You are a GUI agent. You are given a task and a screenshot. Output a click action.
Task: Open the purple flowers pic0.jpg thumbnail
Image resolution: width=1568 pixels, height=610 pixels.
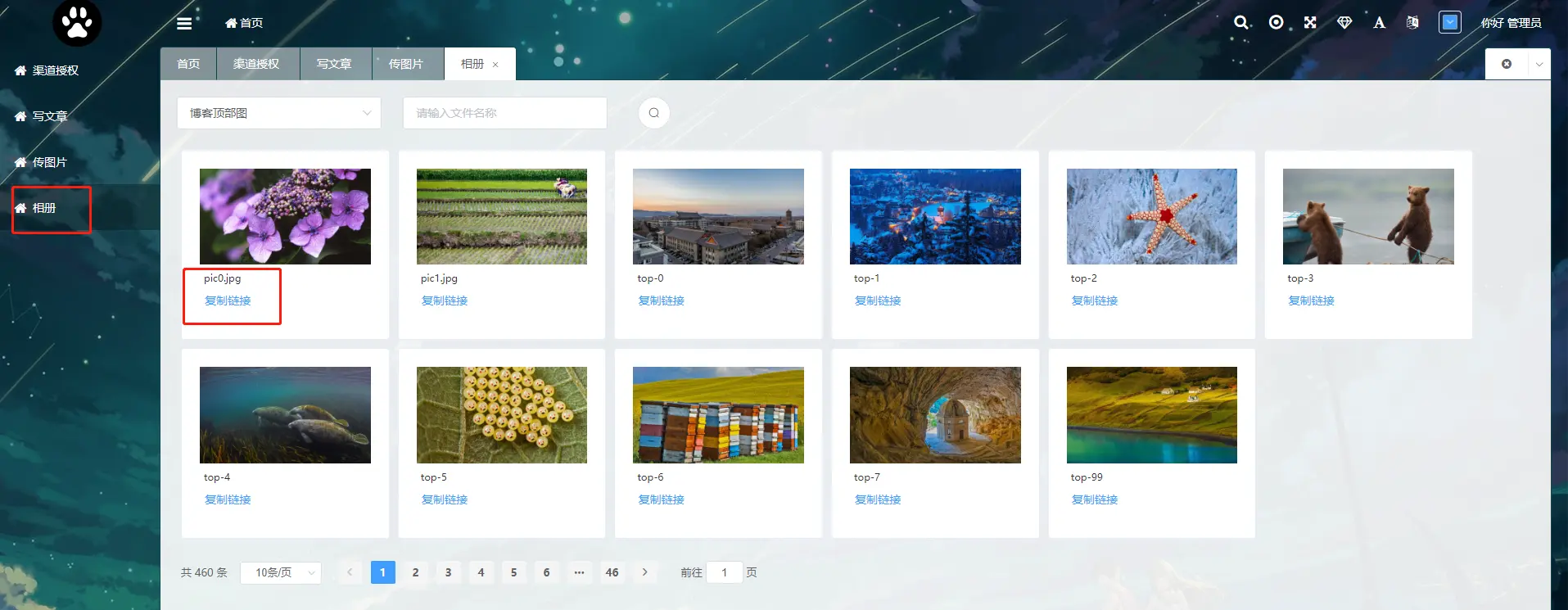(285, 216)
